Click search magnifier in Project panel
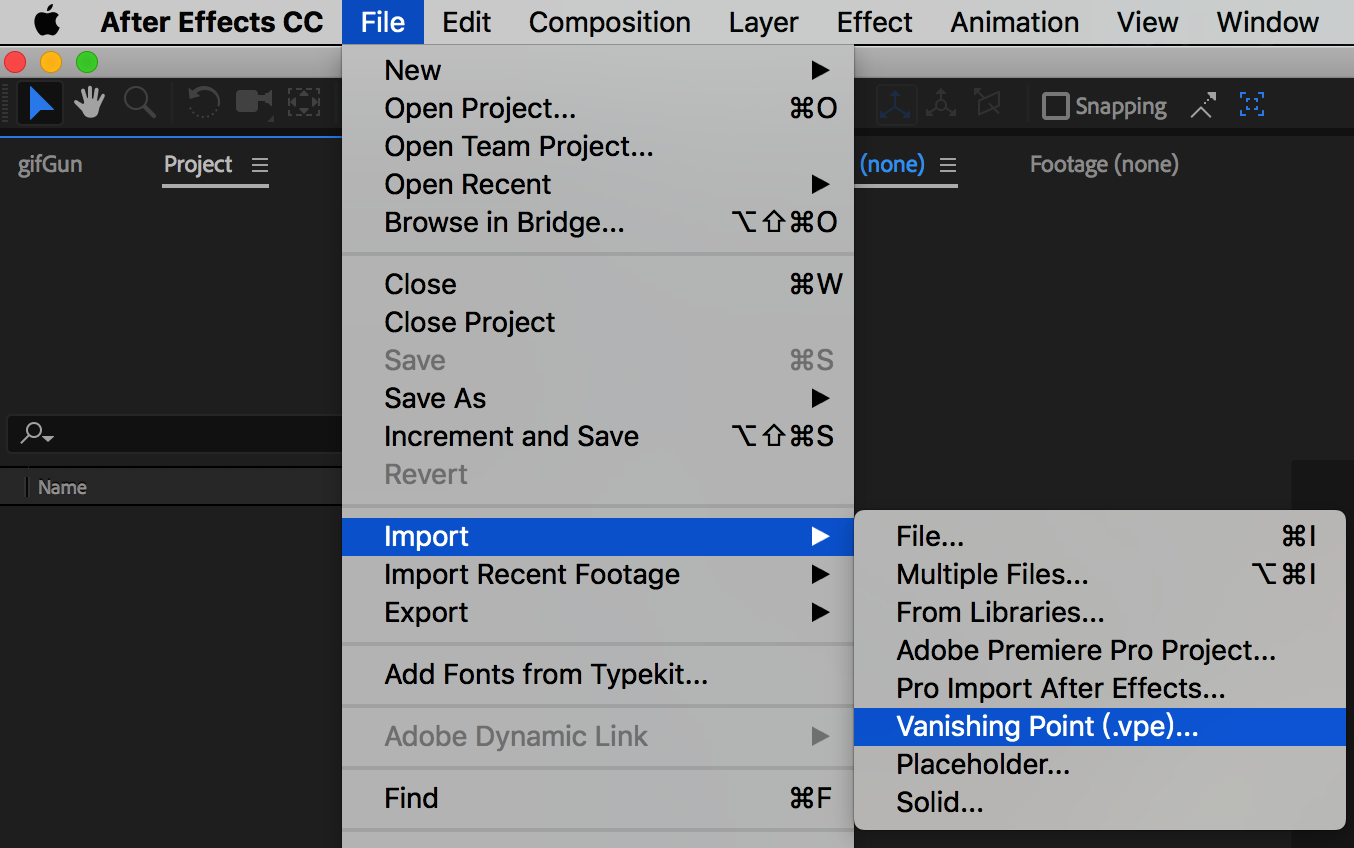Screen dimensions: 1354x848 [36, 433]
